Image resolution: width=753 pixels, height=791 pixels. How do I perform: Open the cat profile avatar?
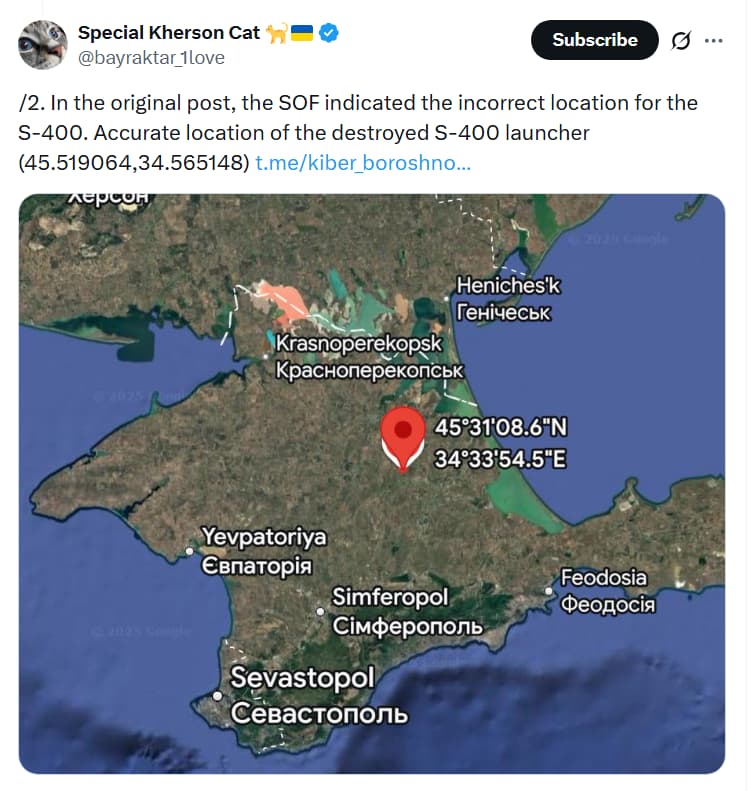click(43, 44)
